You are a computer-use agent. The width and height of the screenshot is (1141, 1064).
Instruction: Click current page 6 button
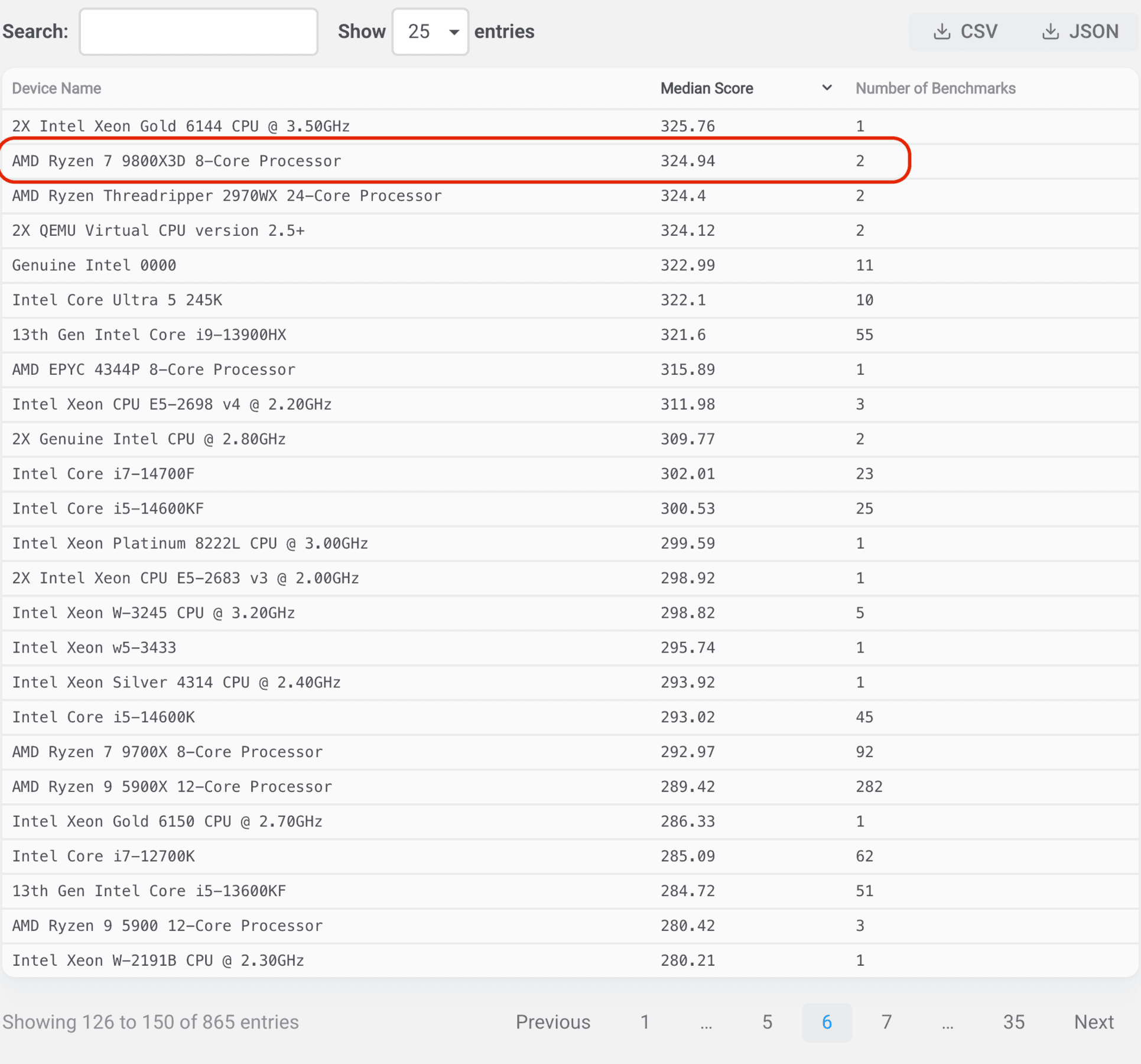point(826,1022)
